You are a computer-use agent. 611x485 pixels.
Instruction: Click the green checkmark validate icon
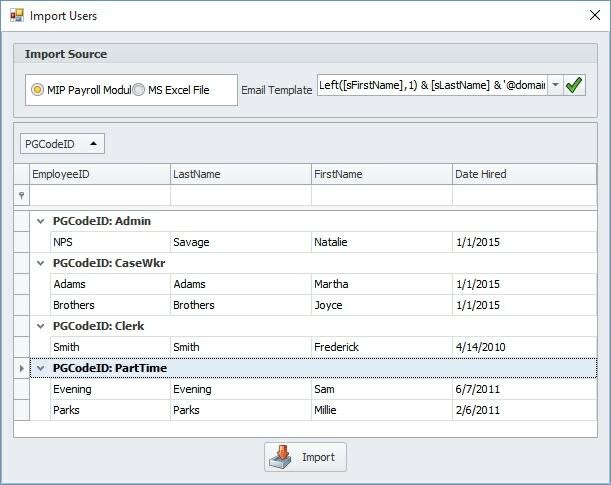pos(574,86)
